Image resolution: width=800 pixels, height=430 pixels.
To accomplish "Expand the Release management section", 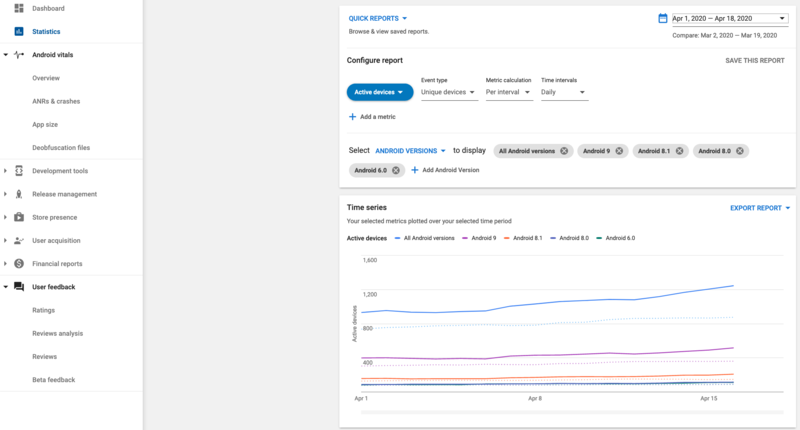I will (6, 194).
